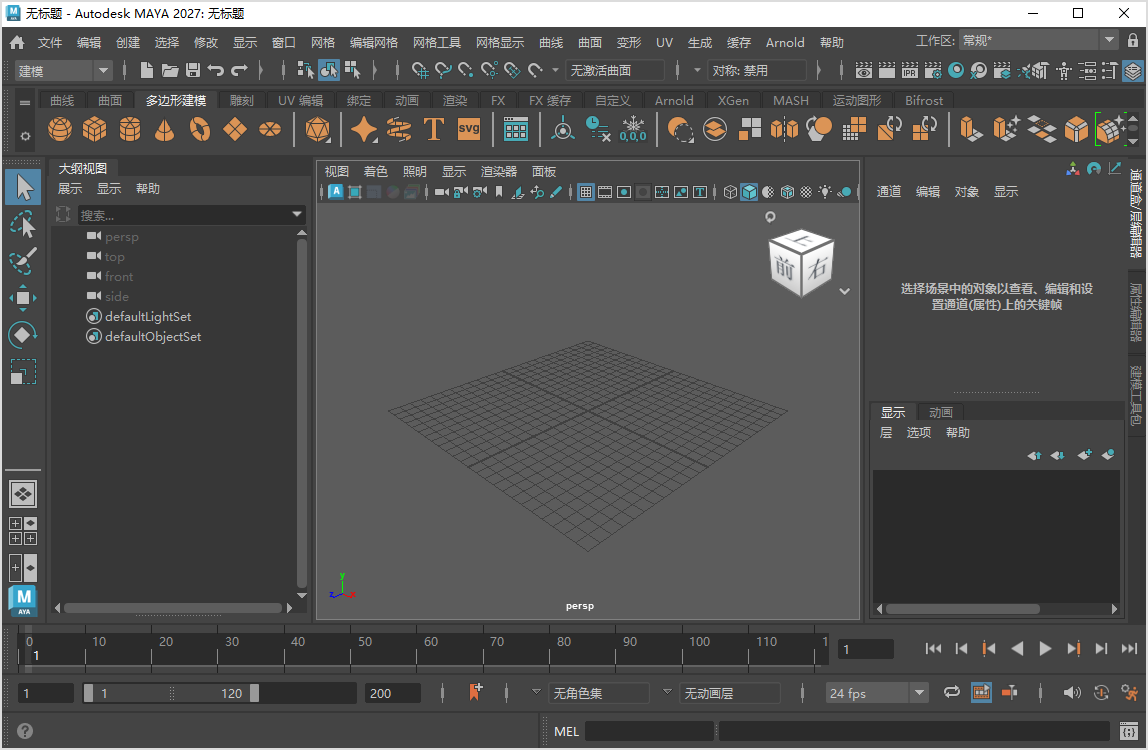Create a polygon cube from the shelf
This screenshot has width=1148, height=750.
[x=94, y=129]
